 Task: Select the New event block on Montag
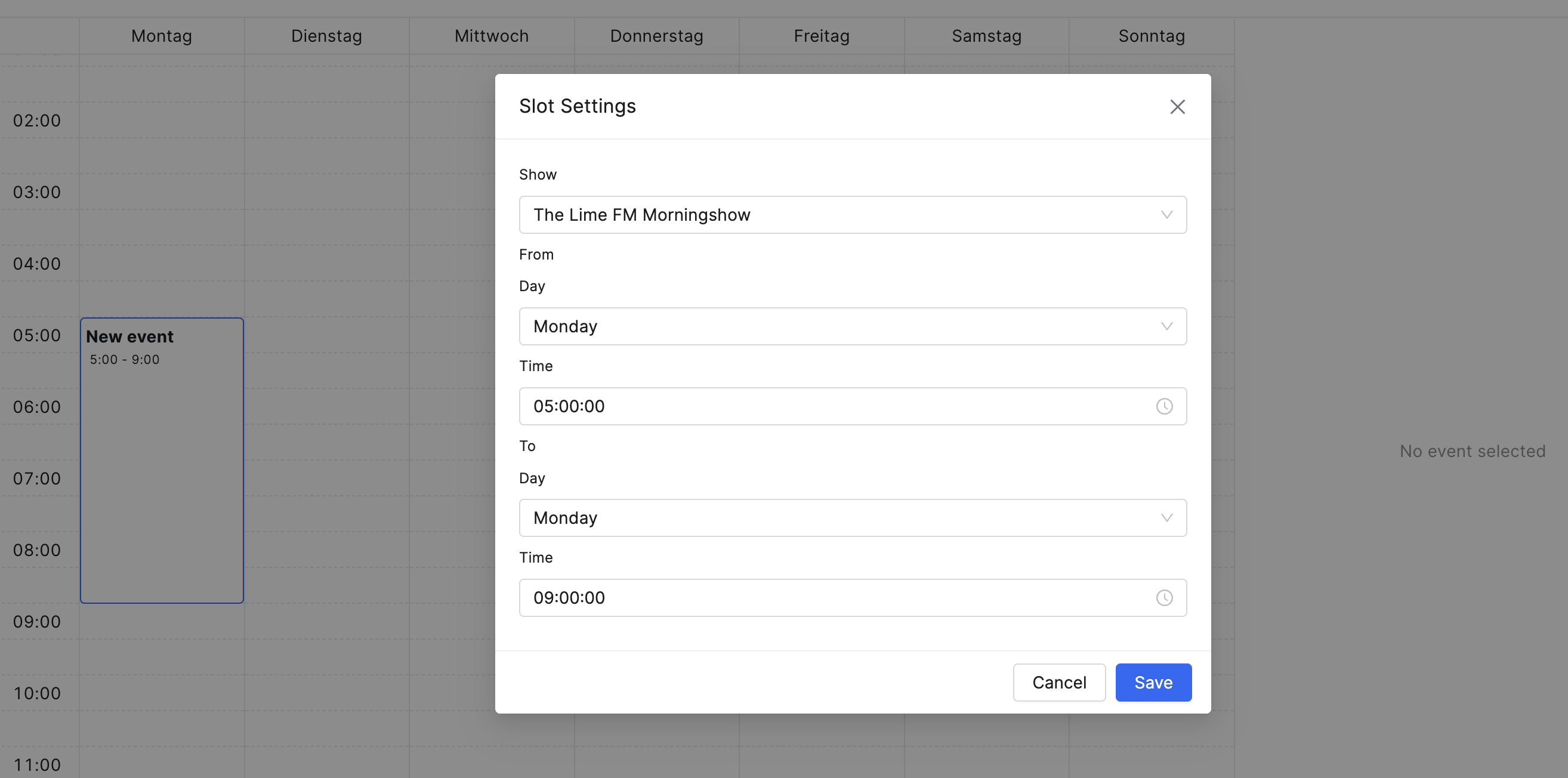(162, 460)
